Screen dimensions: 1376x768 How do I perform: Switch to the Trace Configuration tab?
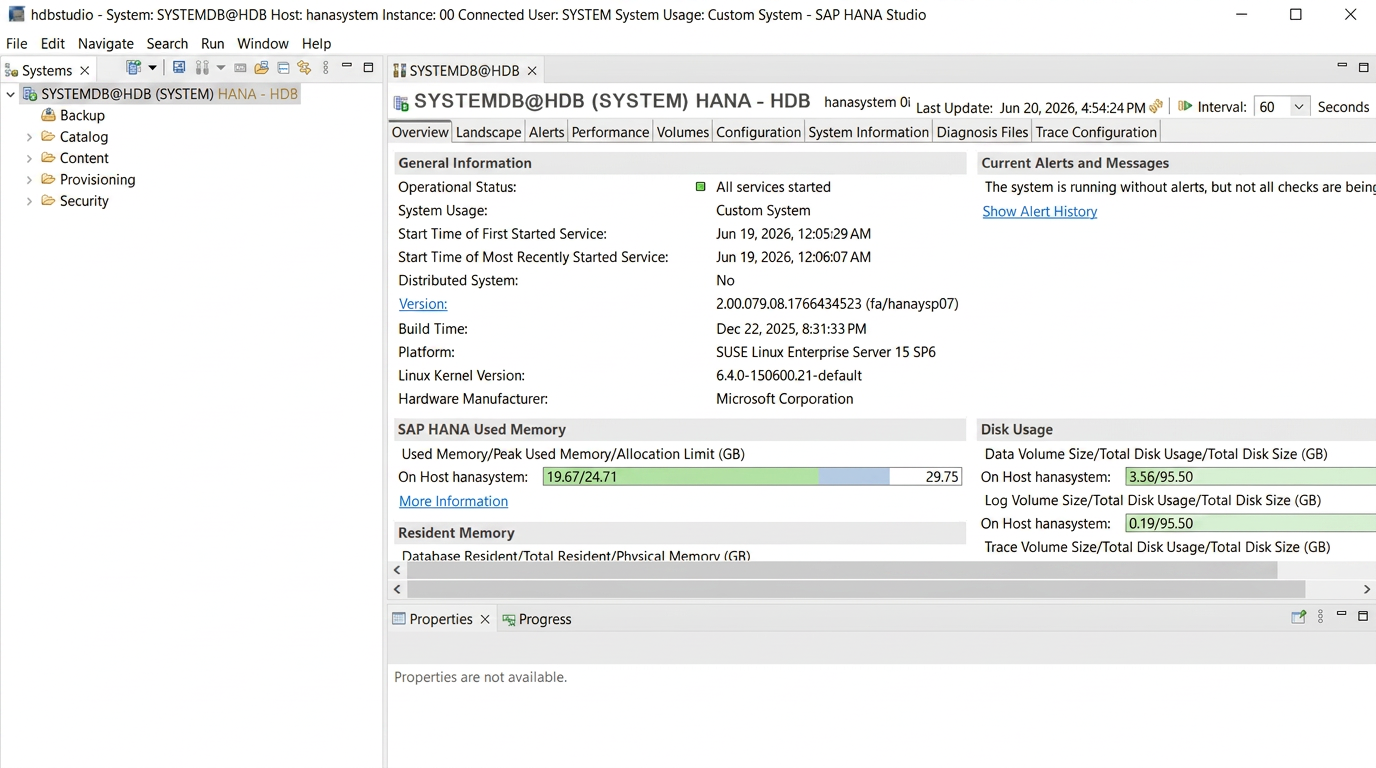(x=1096, y=132)
